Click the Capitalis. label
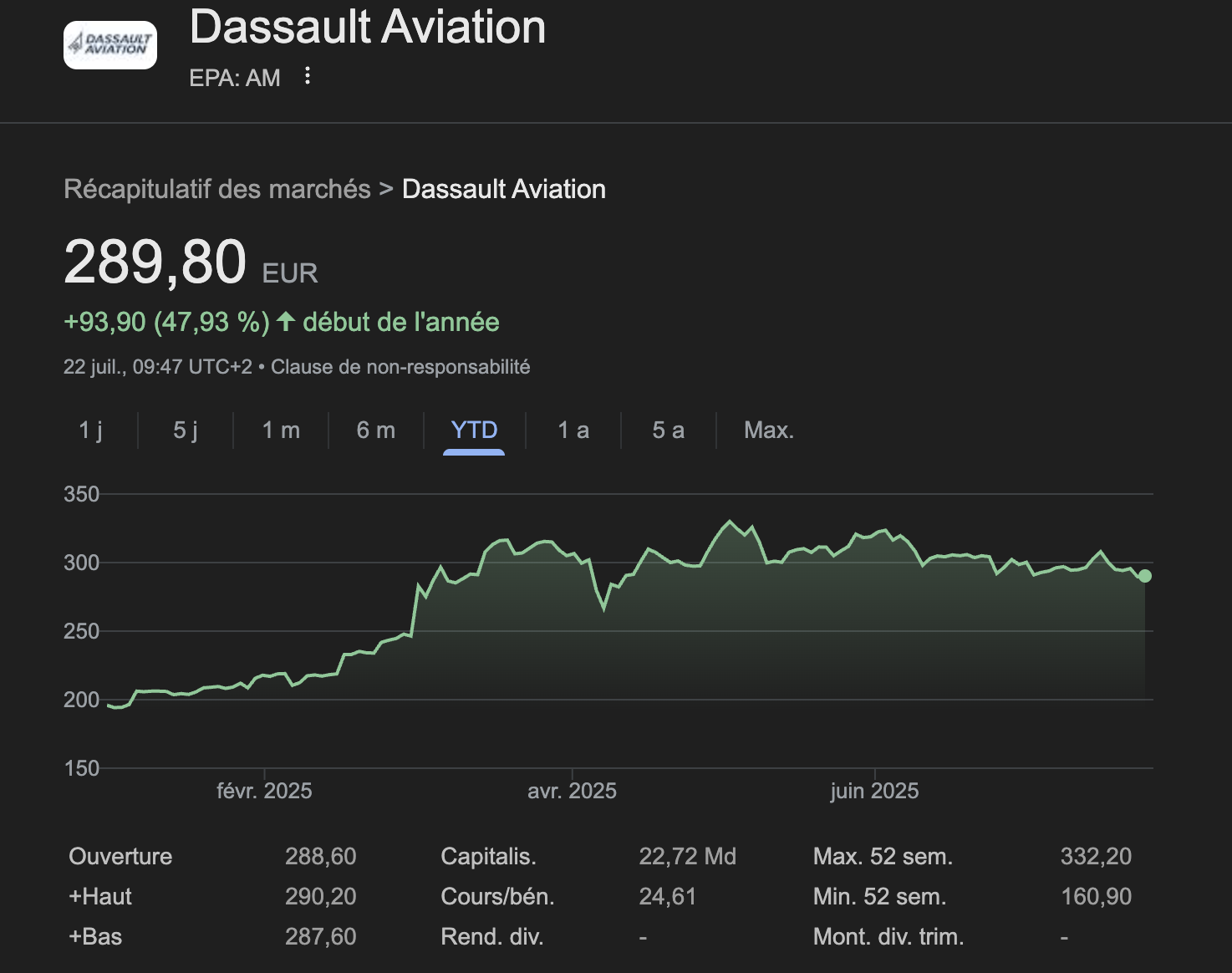This screenshot has height=973, width=1232. click(x=488, y=856)
